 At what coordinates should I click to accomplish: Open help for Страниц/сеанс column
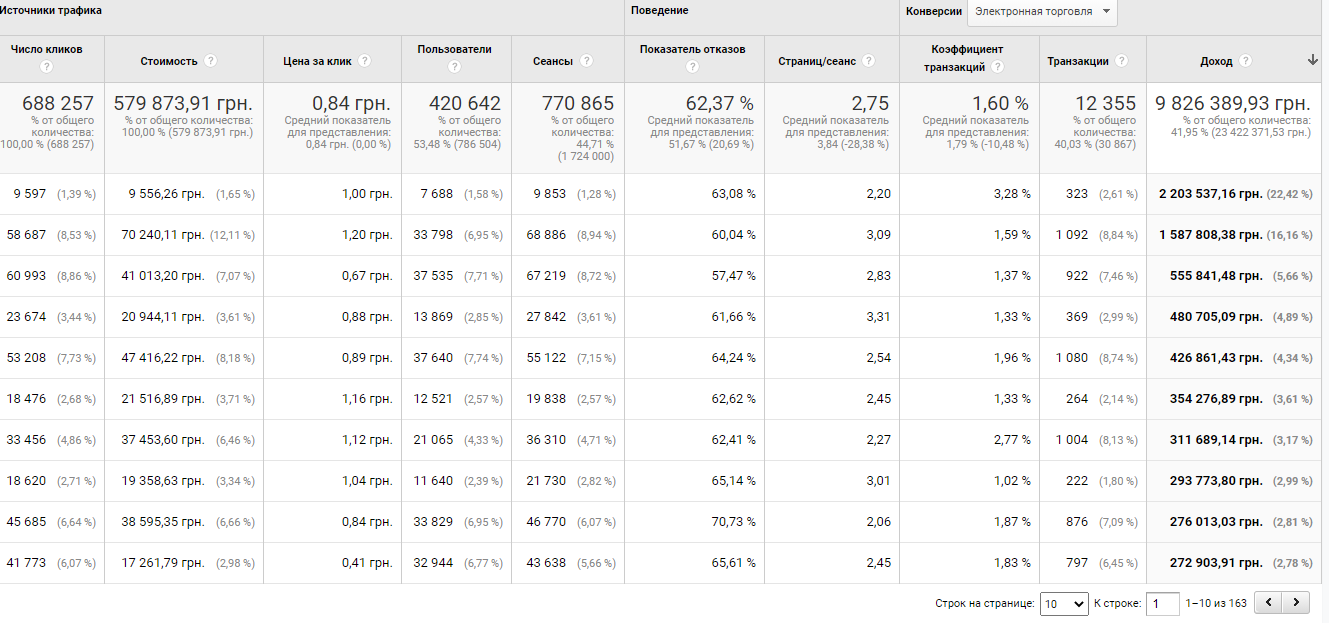pyautogui.click(x=868, y=61)
